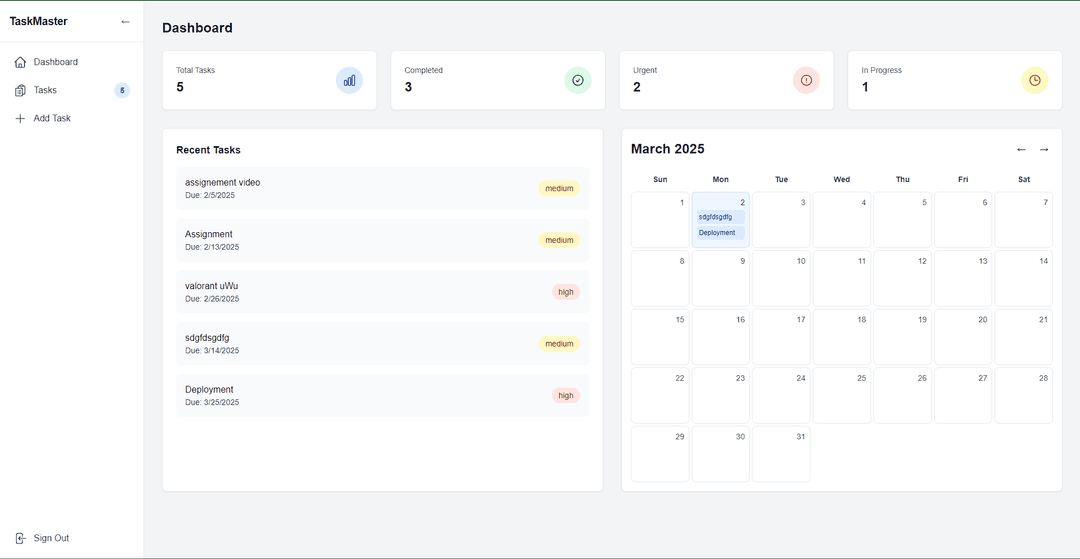This screenshot has height=559, width=1080.
Task: Select the 'sdgfdsgdfg' task in Recent Tasks
Action: coord(382,344)
